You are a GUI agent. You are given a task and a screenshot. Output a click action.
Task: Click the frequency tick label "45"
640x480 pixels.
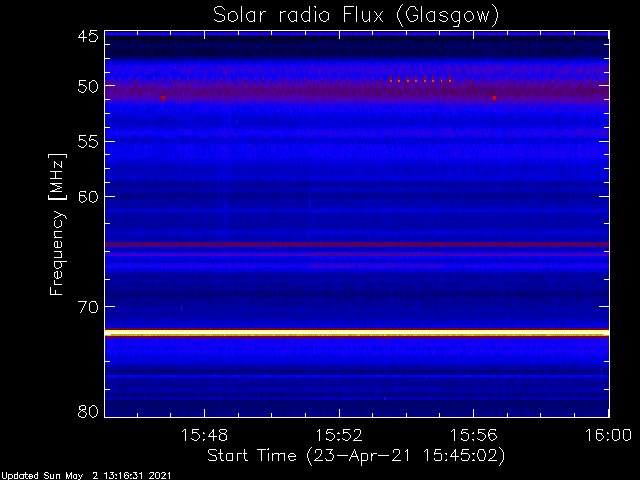click(88, 37)
